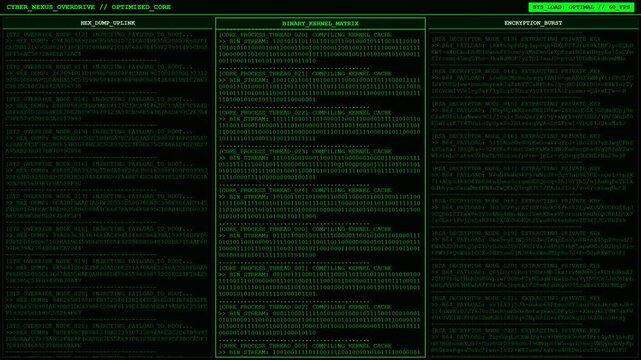
Task: Click the CORE_PROCESS_THREAD_002 header line
Action: click(x=305, y=307)
